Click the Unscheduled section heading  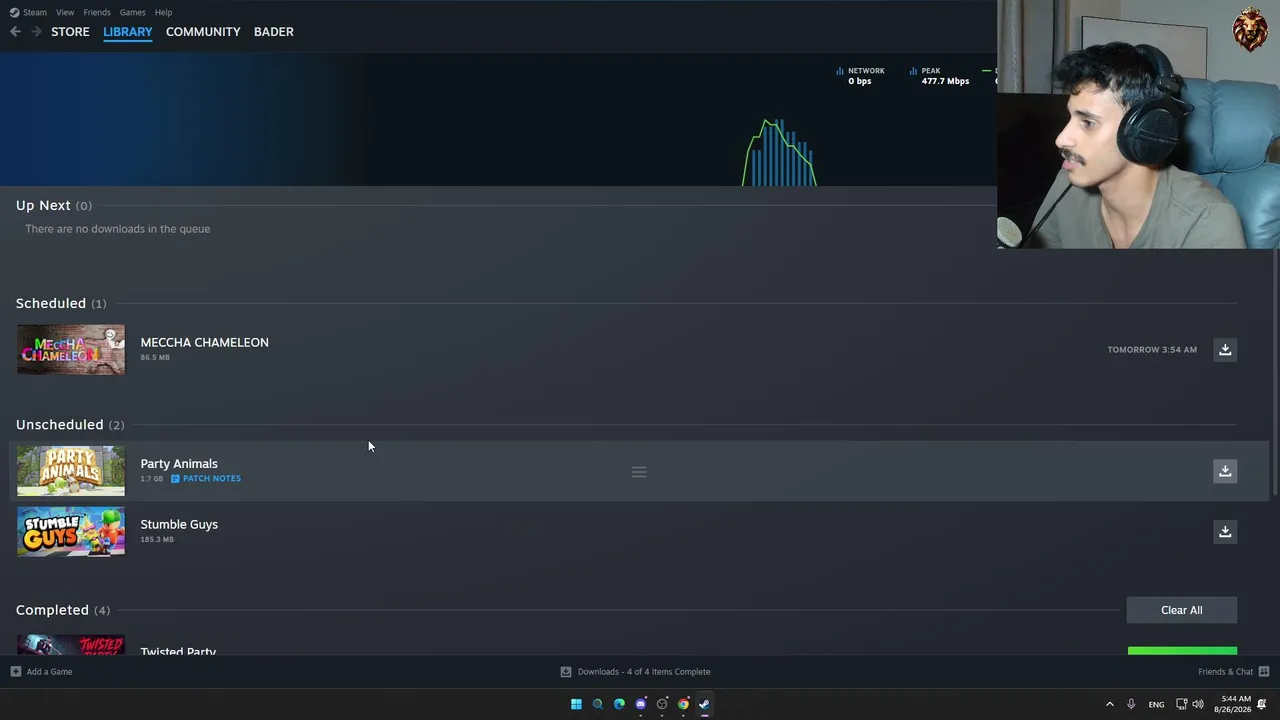click(x=70, y=425)
